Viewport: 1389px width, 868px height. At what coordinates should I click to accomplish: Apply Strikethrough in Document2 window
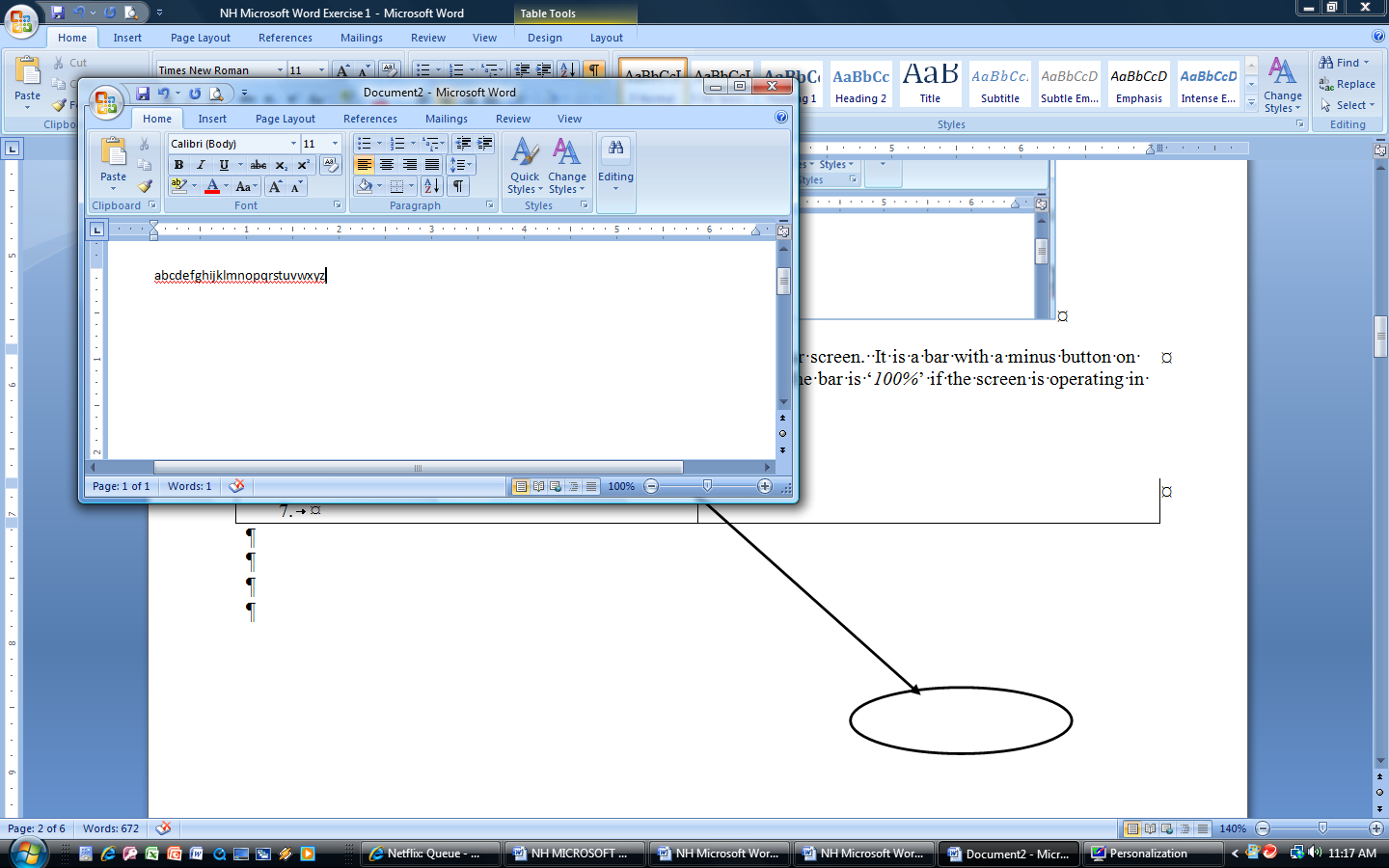pos(259,165)
